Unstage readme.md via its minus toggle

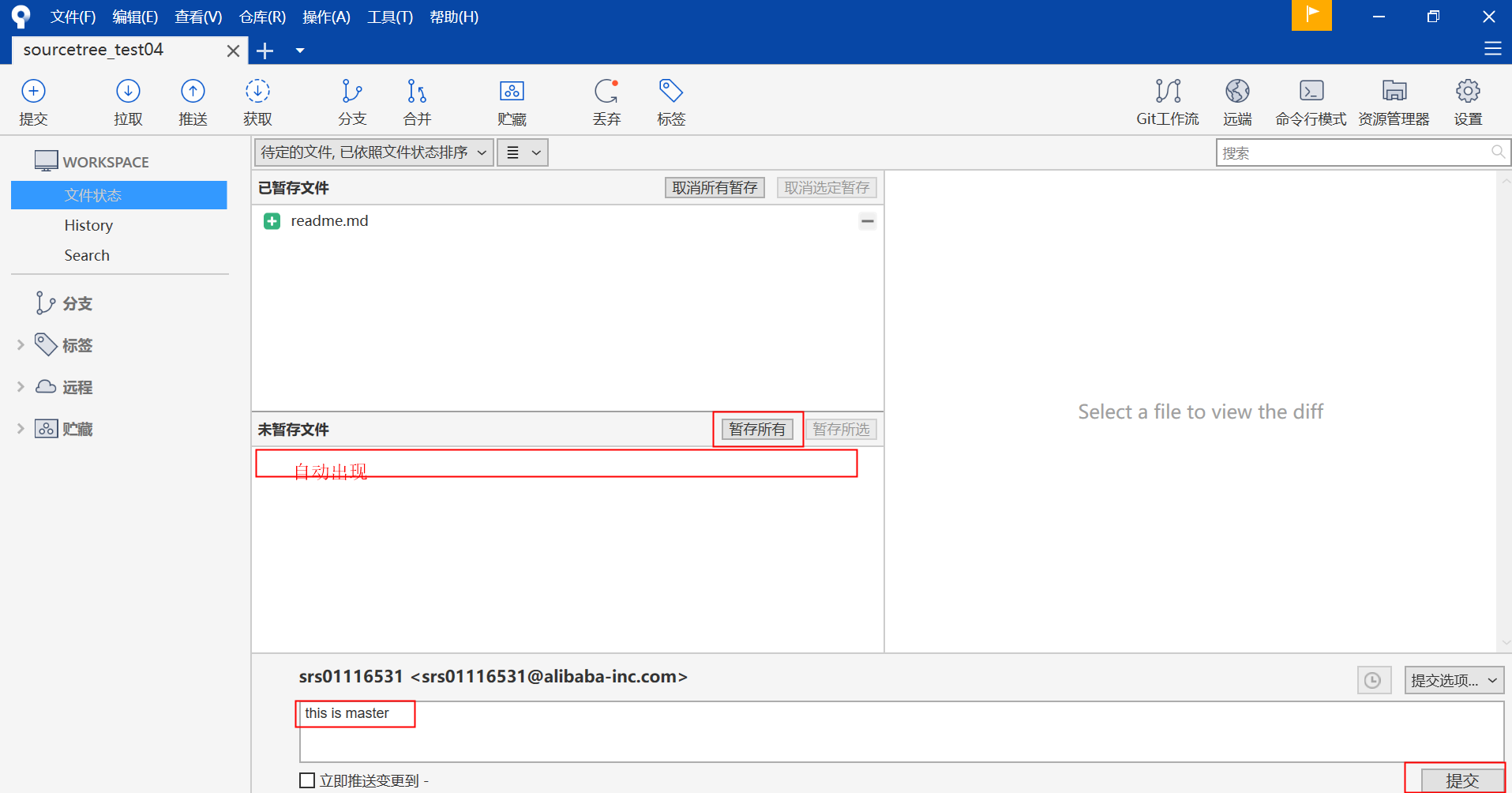tap(867, 221)
